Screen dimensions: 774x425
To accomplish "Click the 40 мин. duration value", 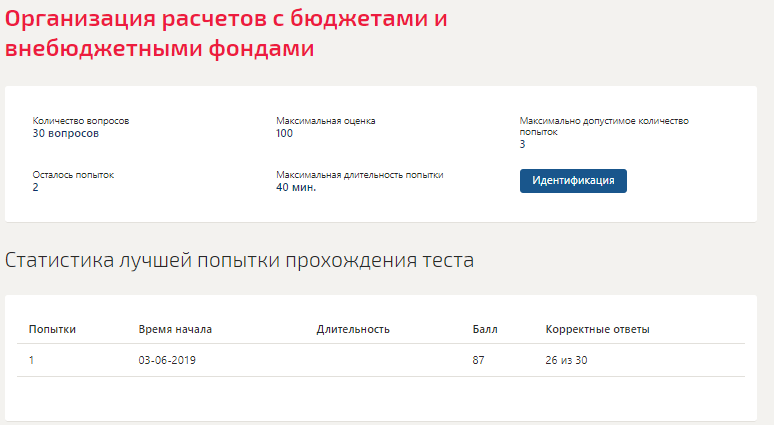I will coord(296,187).
